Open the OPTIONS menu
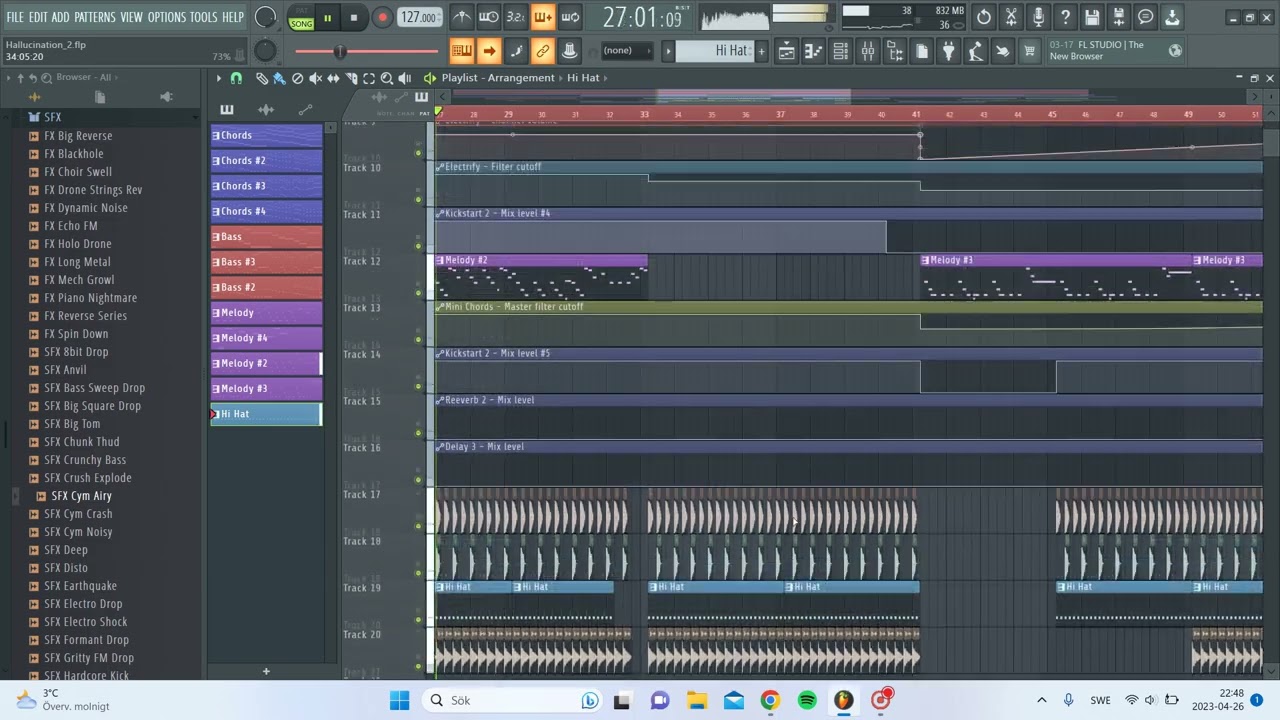 point(167,17)
